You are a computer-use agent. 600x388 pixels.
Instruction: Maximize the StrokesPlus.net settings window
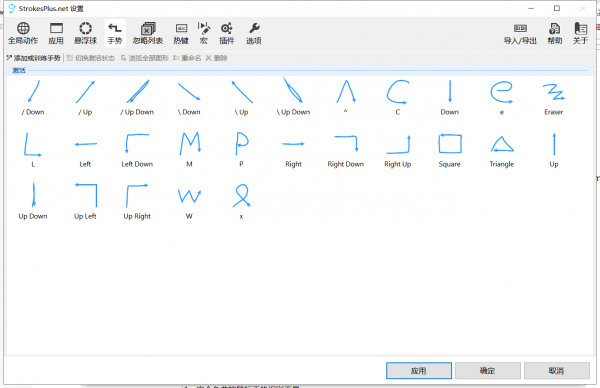point(557,8)
